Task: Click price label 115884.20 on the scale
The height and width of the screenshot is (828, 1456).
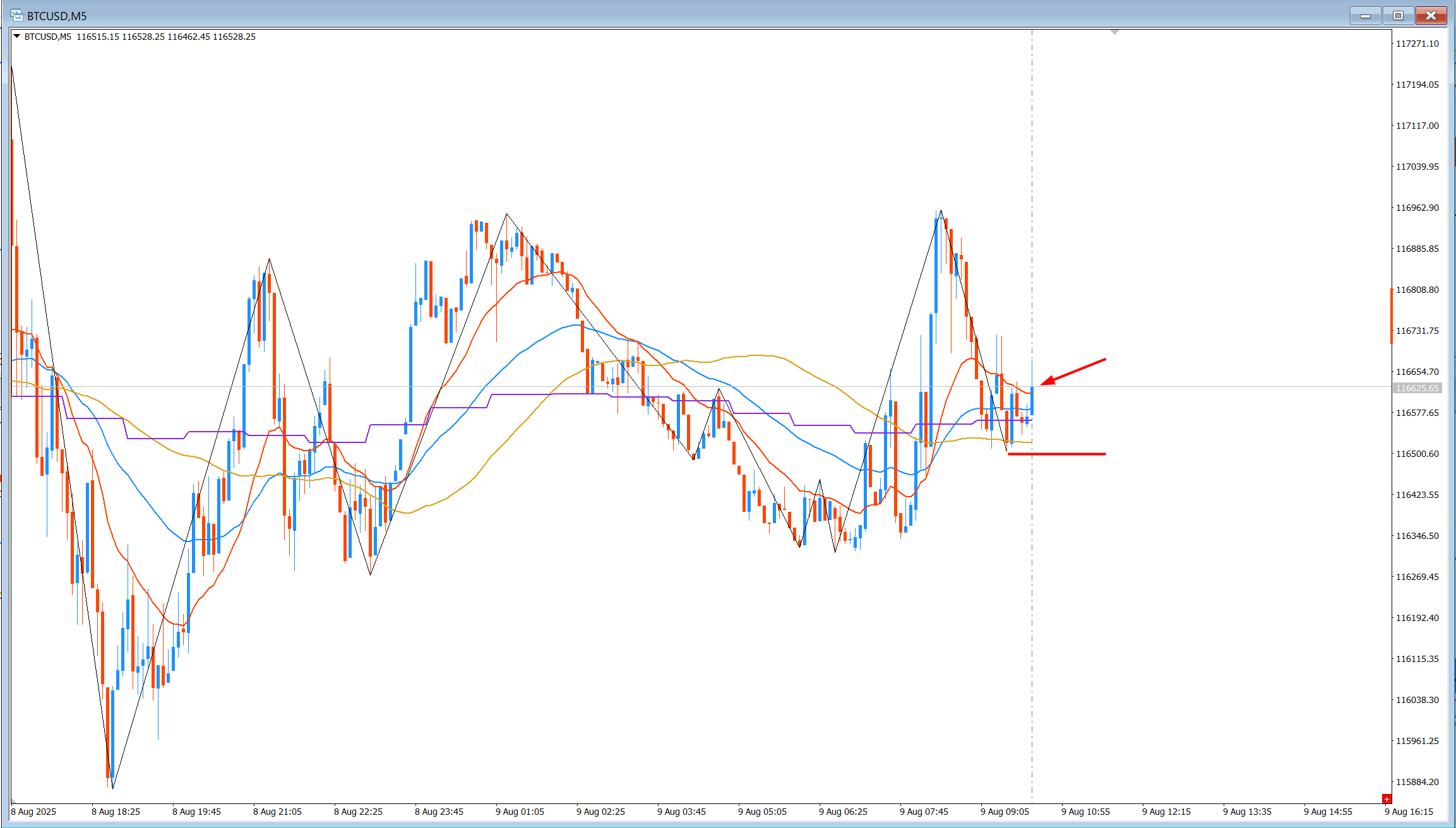Action: [1417, 782]
